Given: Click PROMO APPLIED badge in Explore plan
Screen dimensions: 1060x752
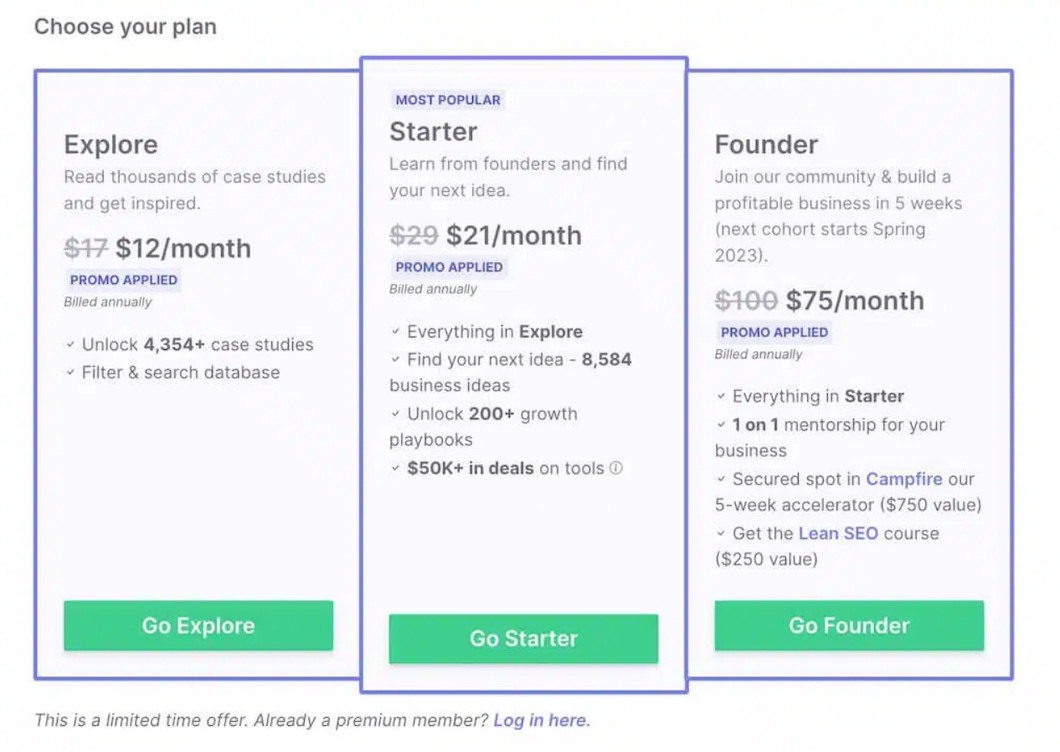Looking at the screenshot, I should (x=124, y=280).
